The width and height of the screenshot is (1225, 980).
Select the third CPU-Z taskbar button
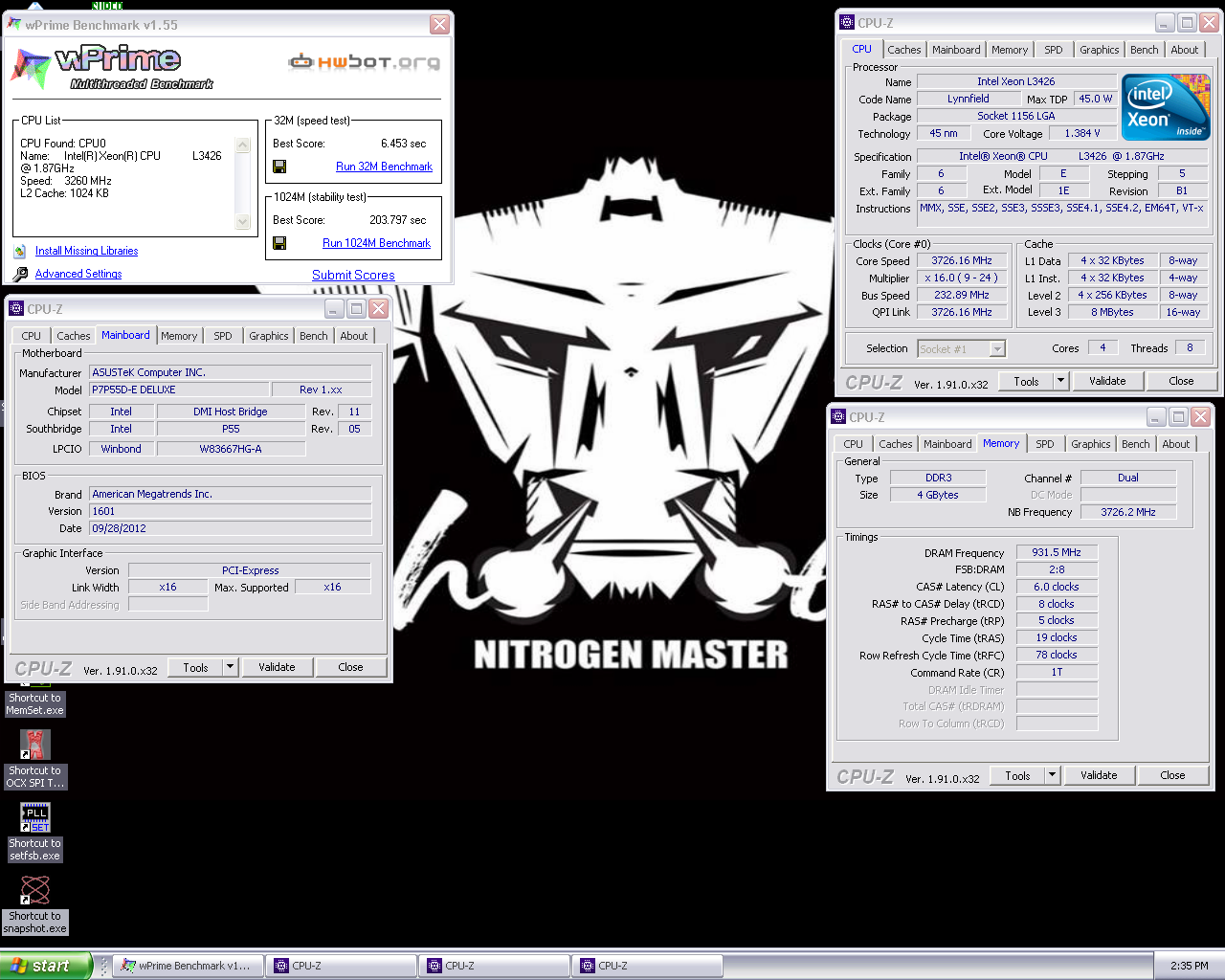click(648, 966)
